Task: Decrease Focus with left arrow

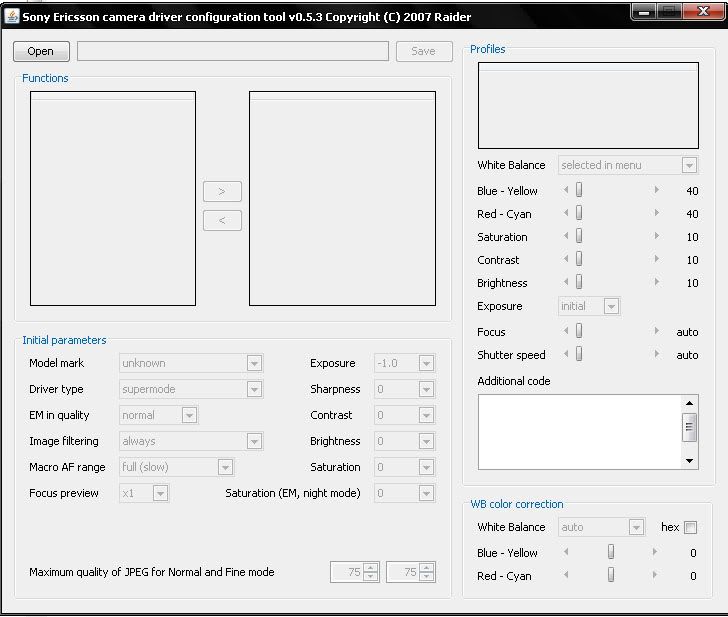Action: pos(566,331)
